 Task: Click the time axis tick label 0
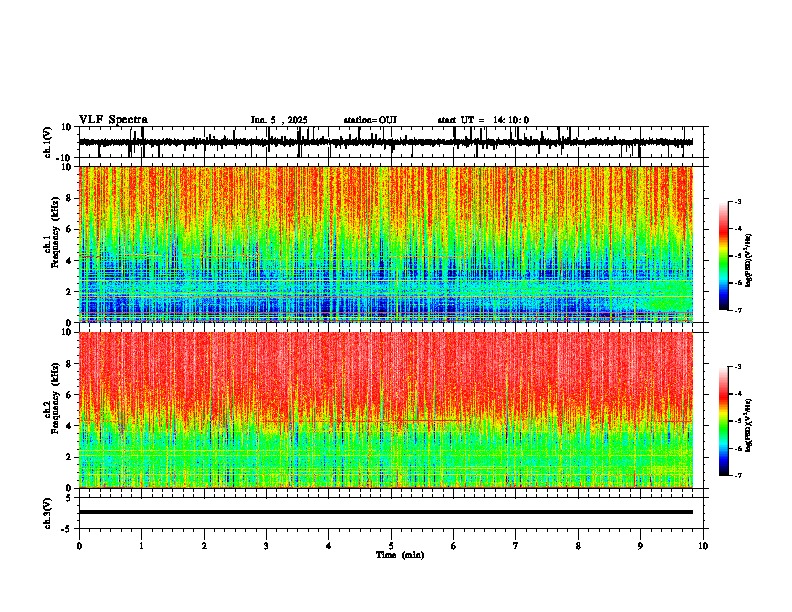[79, 546]
